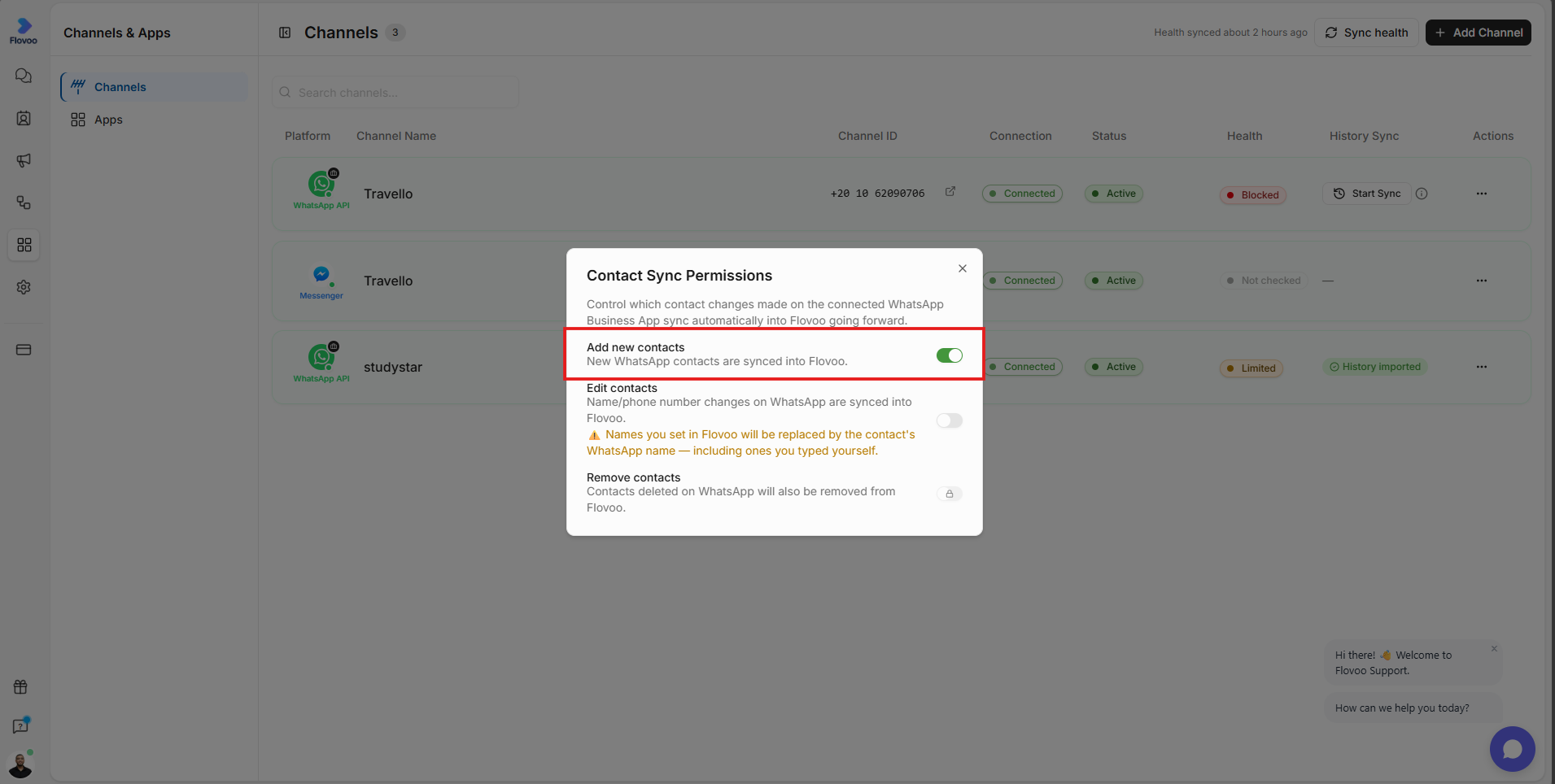1555x784 pixels.
Task: Open the contacts icon in left sidebar
Action: [24, 118]
